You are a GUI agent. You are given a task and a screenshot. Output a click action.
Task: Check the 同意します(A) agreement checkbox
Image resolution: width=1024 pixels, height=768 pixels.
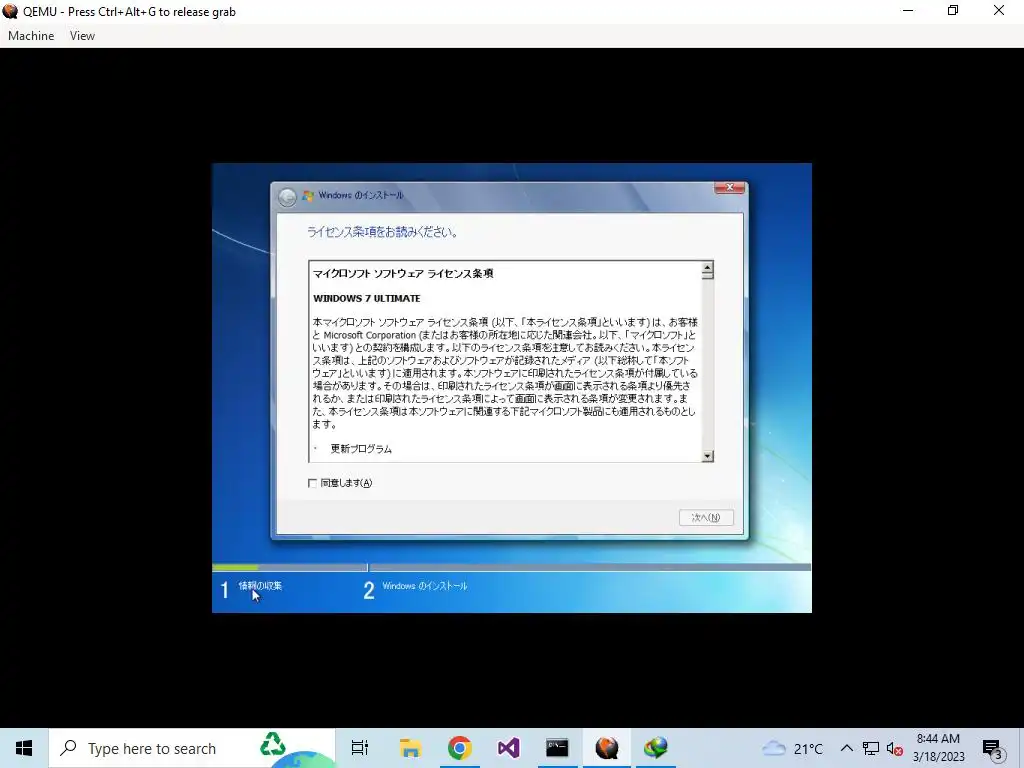coord(312,483)
